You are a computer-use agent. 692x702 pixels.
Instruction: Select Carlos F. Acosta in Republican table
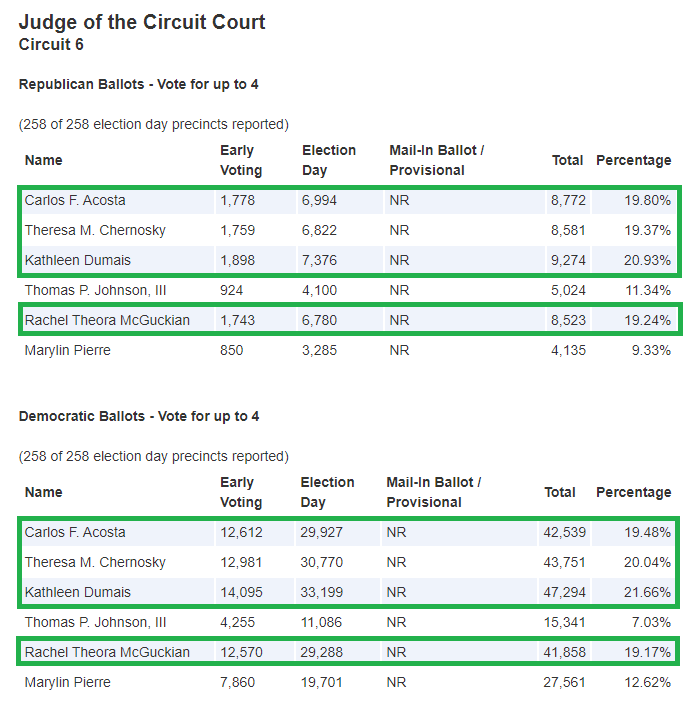pos(75,200)
